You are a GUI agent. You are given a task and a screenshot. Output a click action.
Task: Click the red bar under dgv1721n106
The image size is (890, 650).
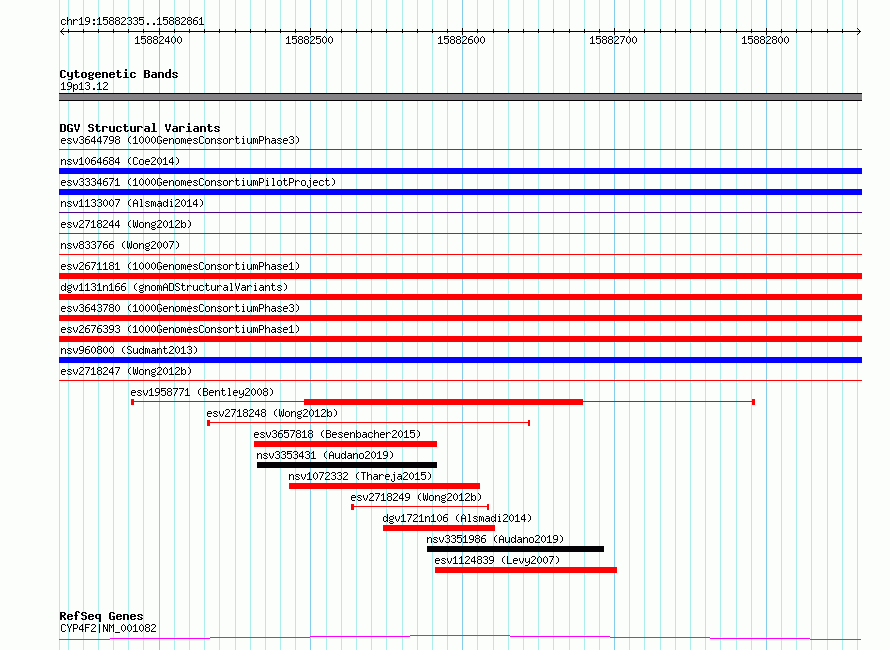[x=439, y=528]
